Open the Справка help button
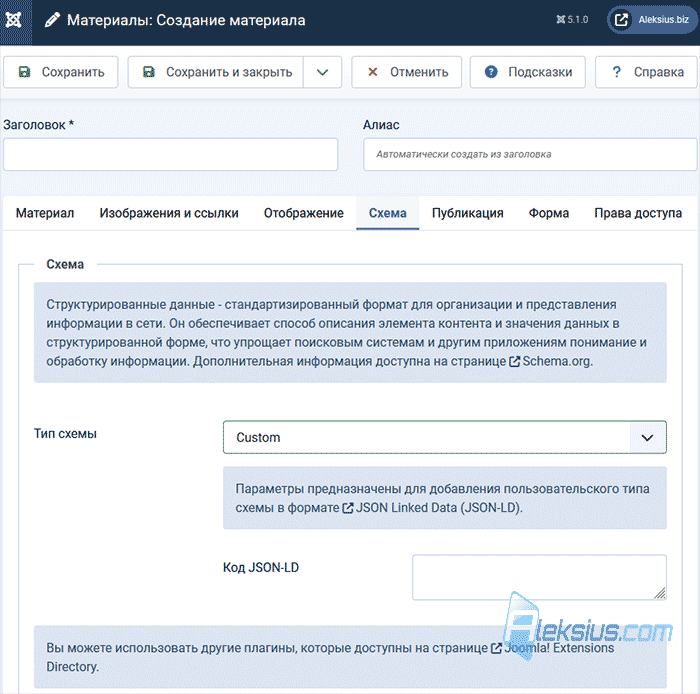Screen dimensions: 700x694 point(646,72)
